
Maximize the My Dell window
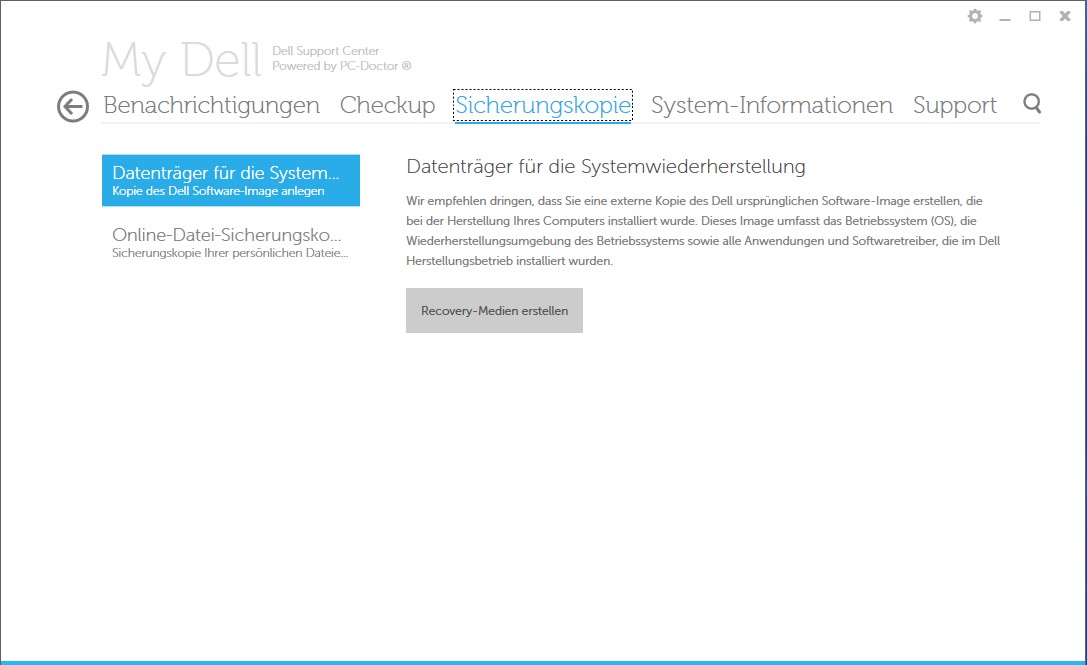click(1035, 16)
